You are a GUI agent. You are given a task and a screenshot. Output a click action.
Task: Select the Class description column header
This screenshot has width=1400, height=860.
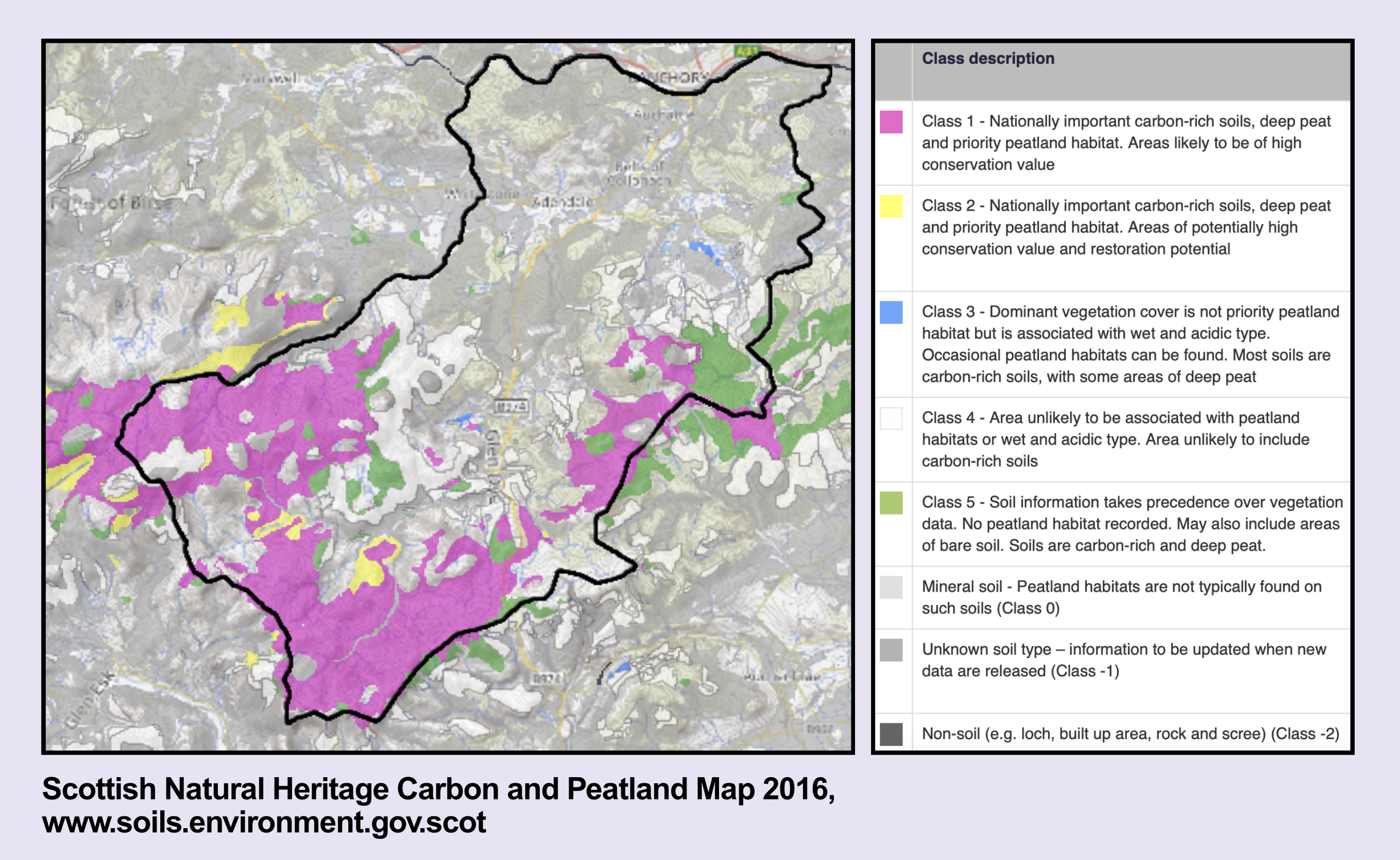(x=988, y=59)
